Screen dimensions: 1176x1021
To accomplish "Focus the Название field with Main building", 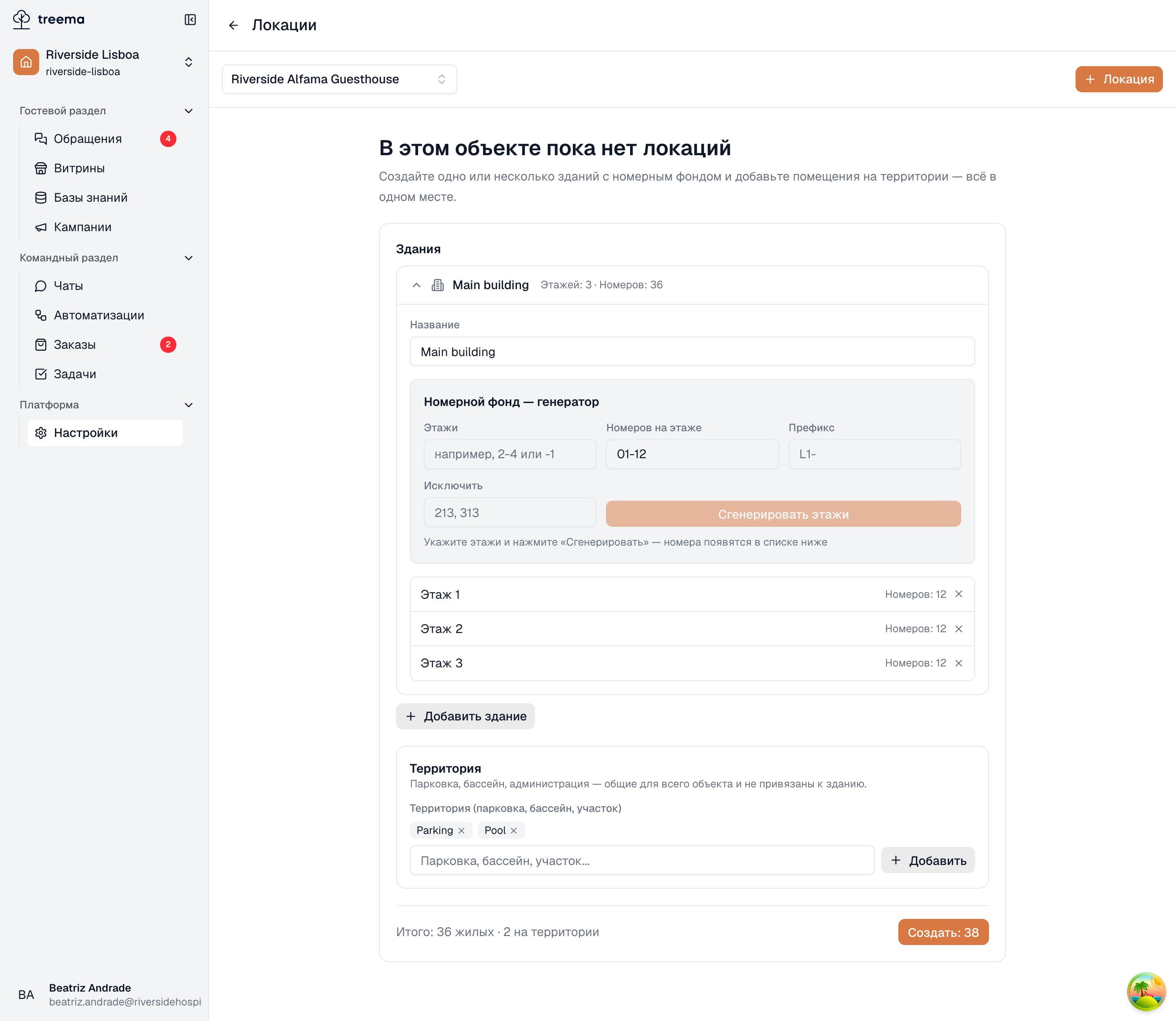I will coord(692,352).
